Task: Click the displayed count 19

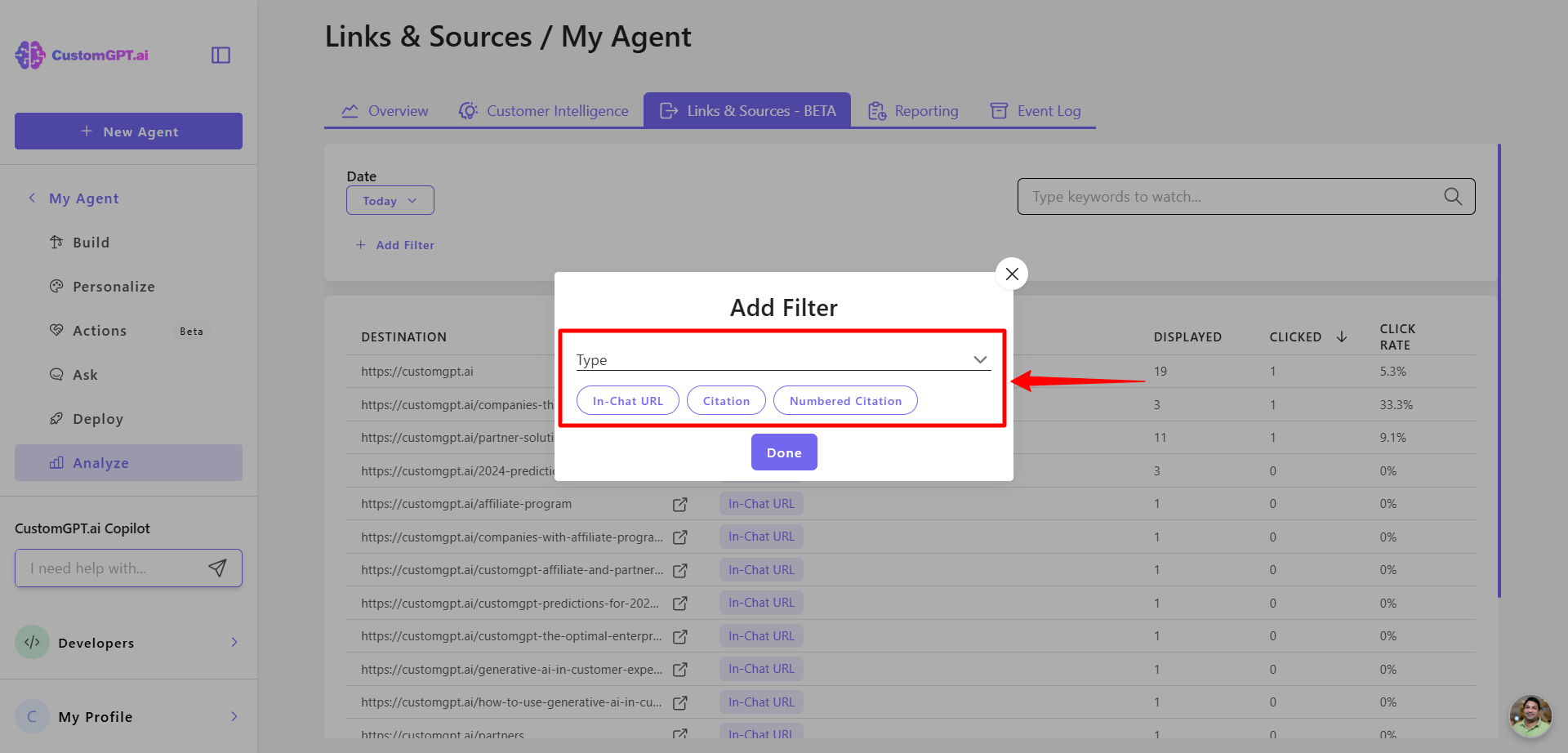Action: coord(1160,371)
